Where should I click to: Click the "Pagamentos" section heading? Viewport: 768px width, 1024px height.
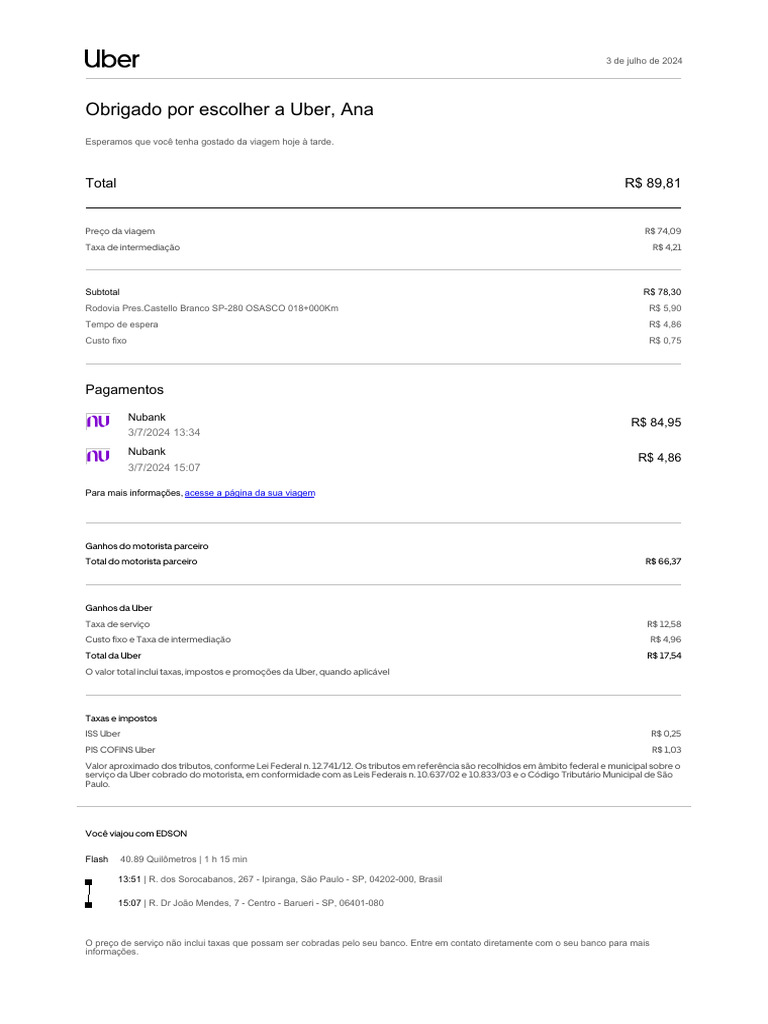(x=124, y=390)
